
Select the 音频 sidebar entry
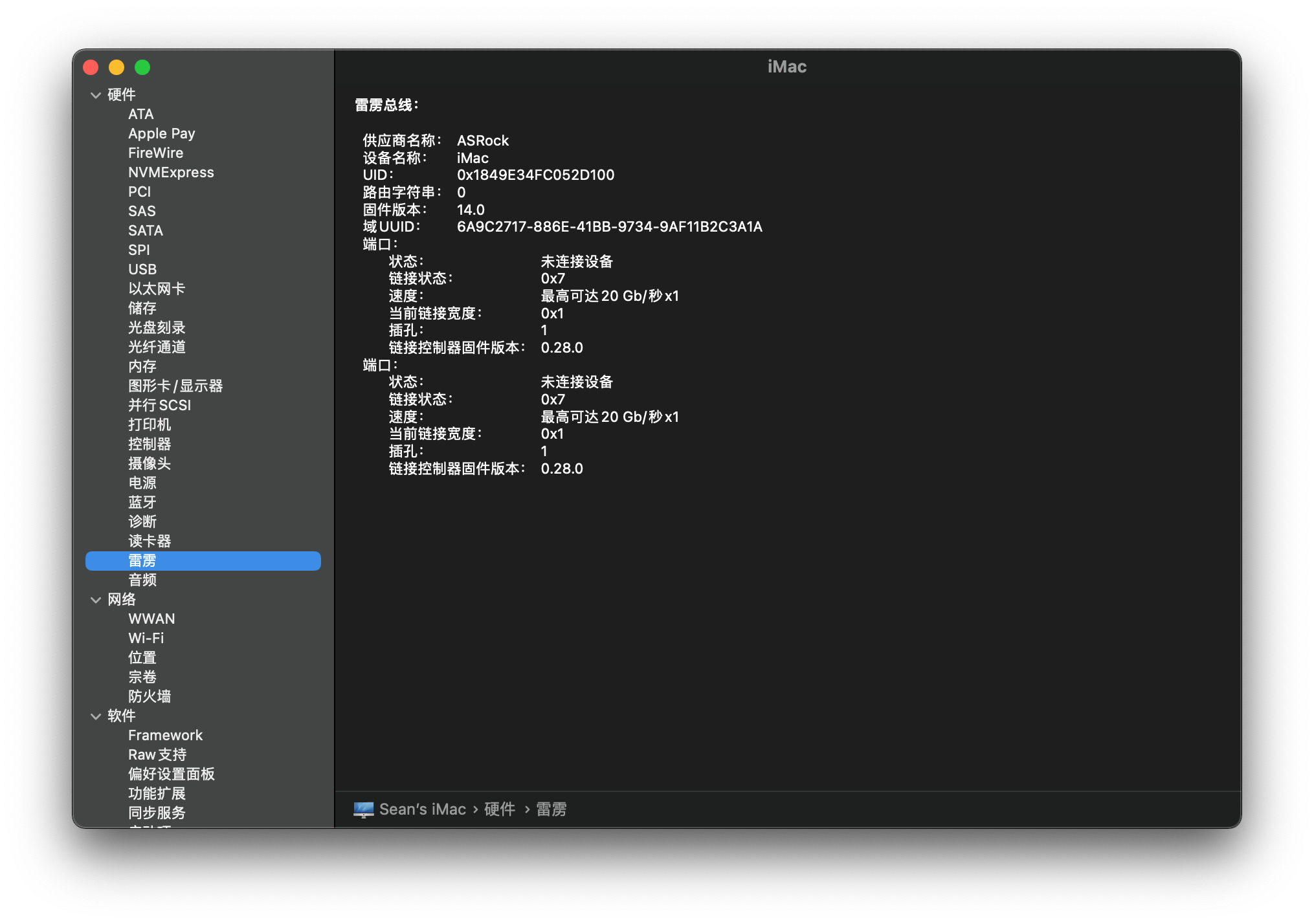[142, 580]
